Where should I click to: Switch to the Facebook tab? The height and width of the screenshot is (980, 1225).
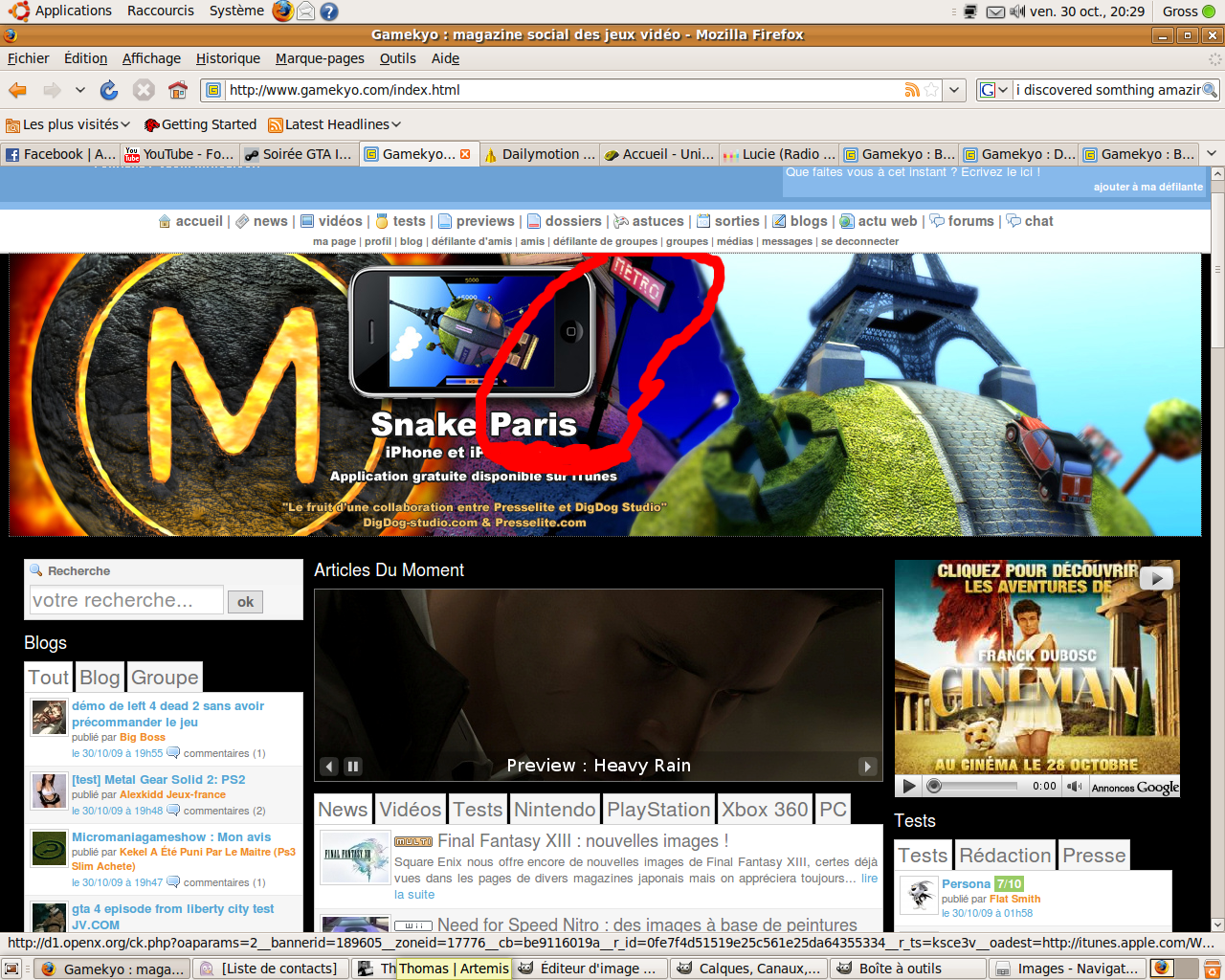(60, 154)
